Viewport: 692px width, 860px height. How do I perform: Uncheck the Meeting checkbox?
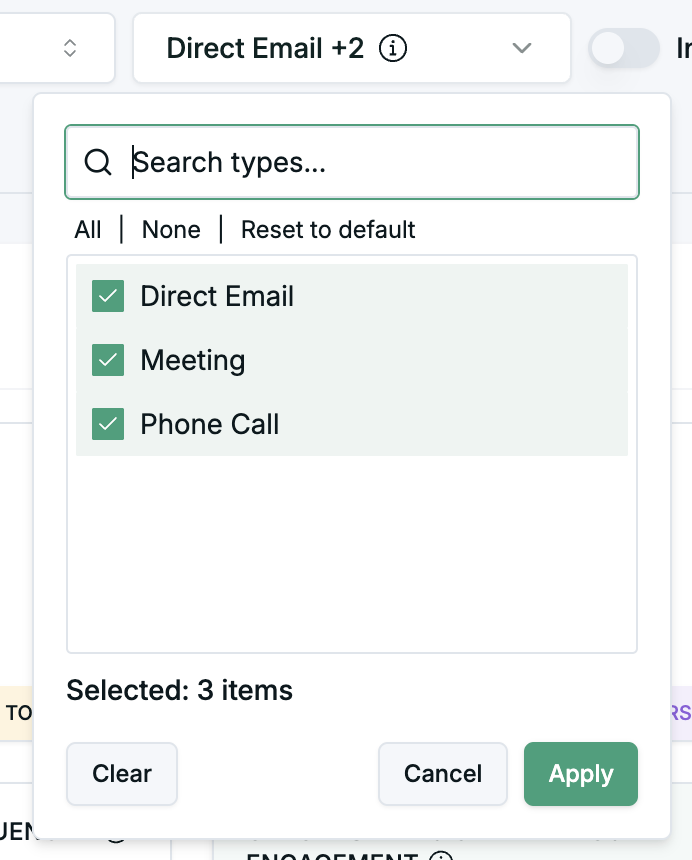(108, 361)
